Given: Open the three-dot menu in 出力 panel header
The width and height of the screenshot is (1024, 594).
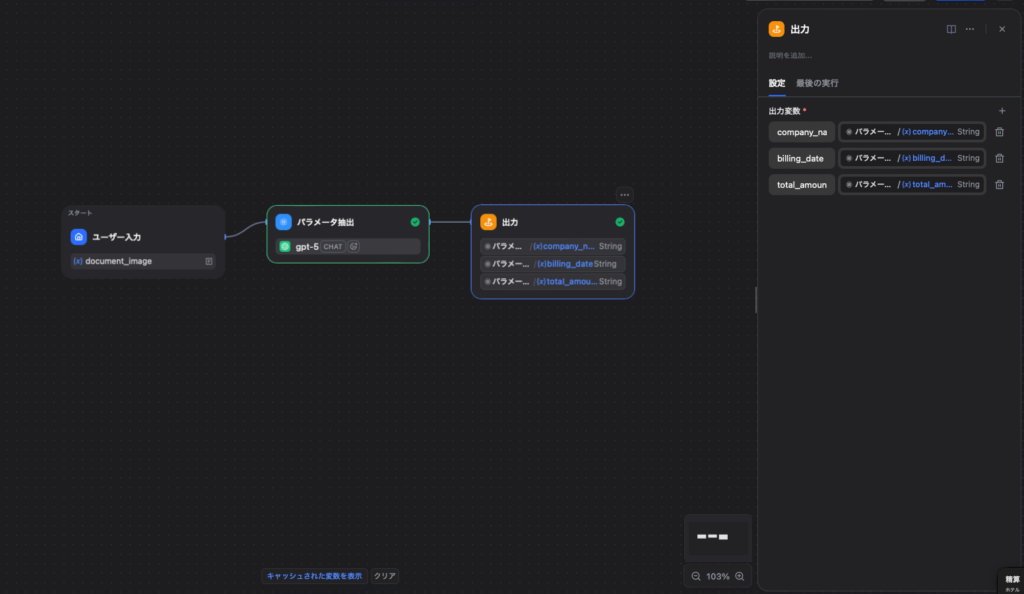Looking at the screenshot, I should pos(969,29).
